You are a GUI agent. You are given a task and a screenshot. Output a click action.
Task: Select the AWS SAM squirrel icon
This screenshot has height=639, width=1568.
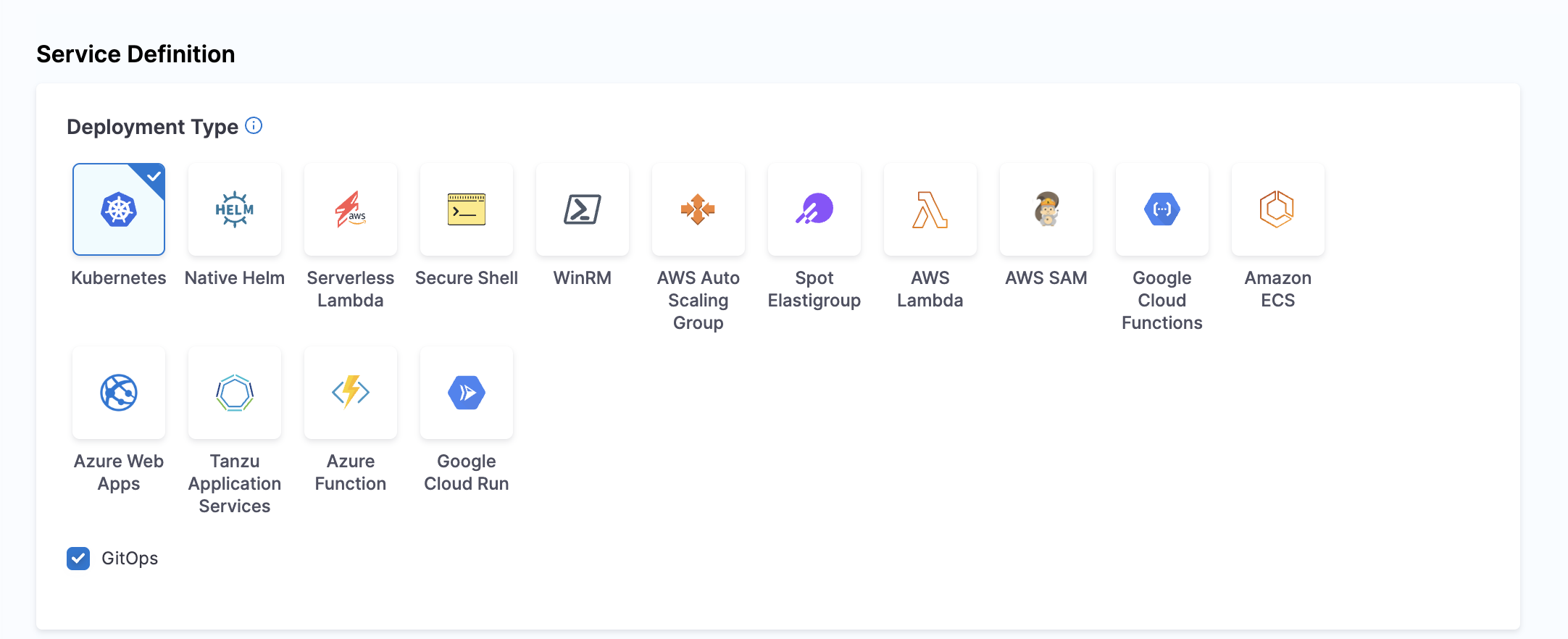[x=1046, y=209]
